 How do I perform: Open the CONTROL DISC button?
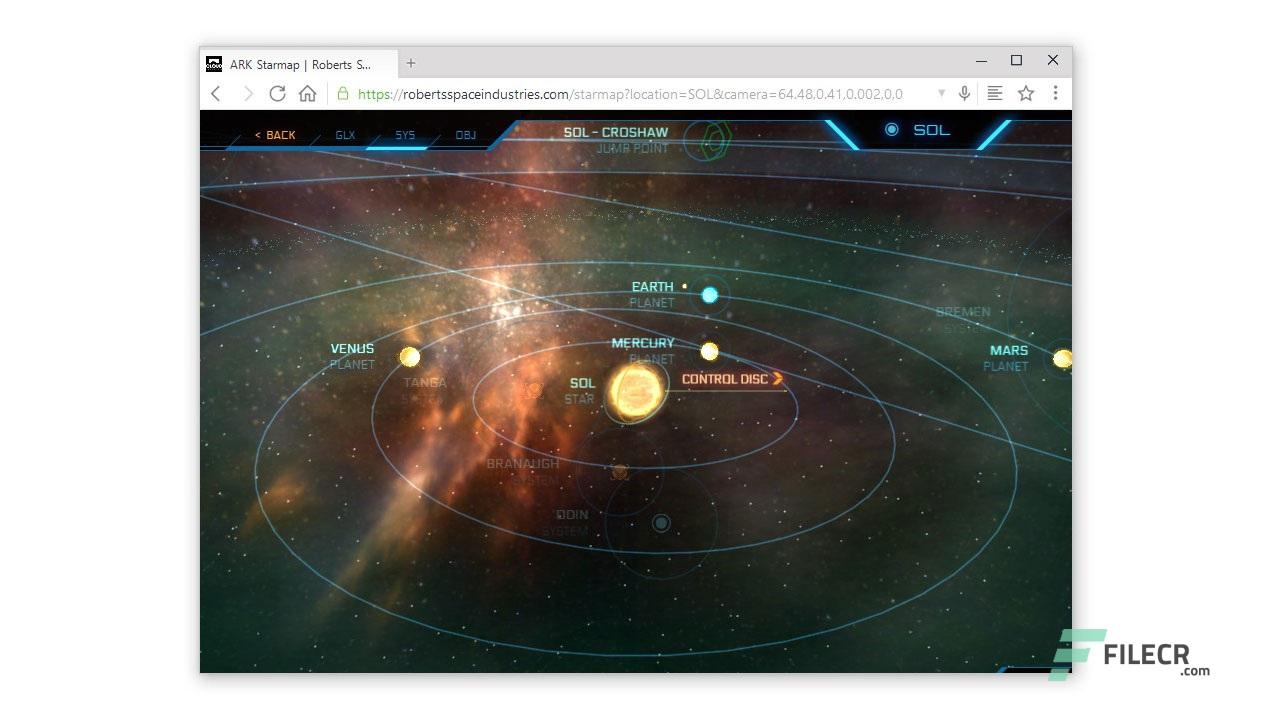point(732,379)
